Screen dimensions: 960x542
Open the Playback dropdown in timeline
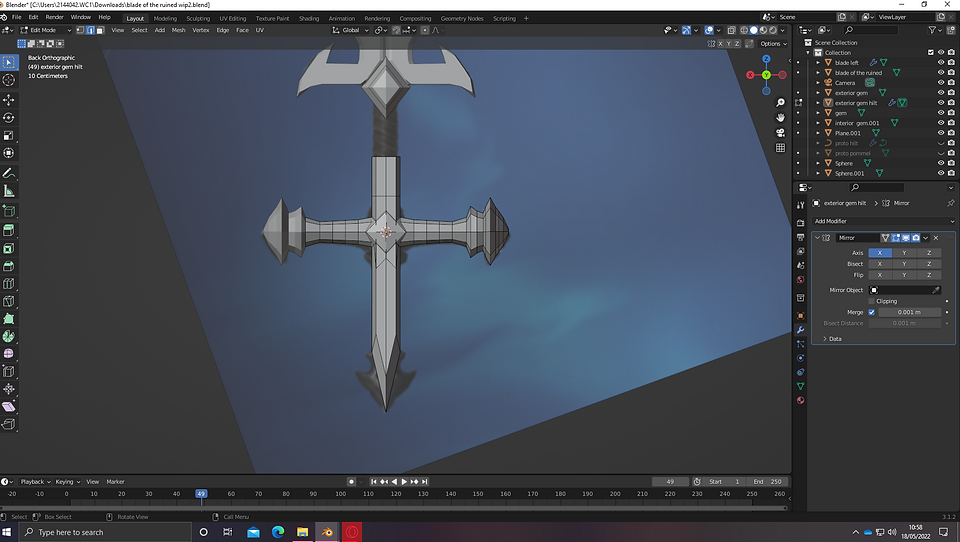36,482
